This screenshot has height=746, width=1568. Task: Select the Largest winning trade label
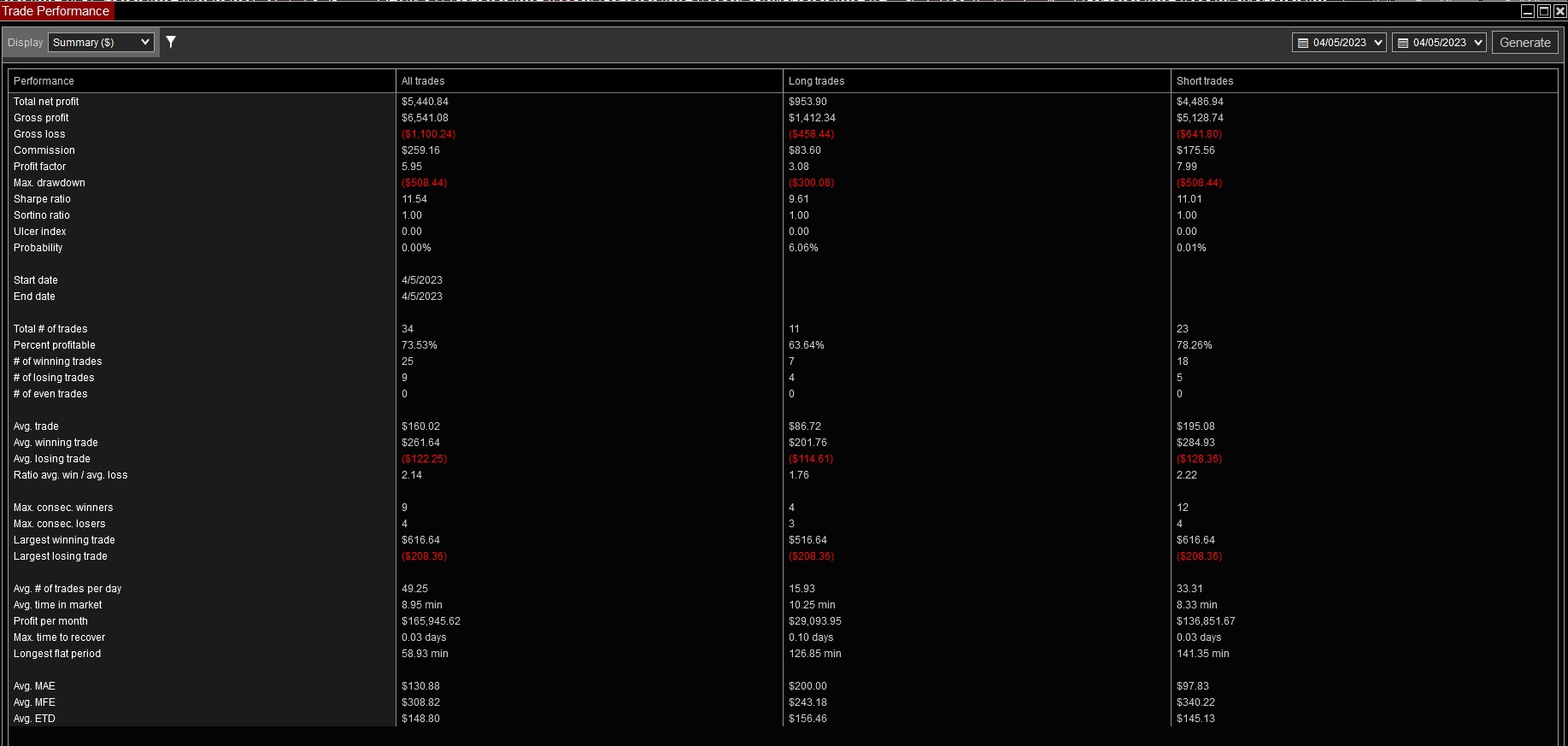tap(64, 540)
